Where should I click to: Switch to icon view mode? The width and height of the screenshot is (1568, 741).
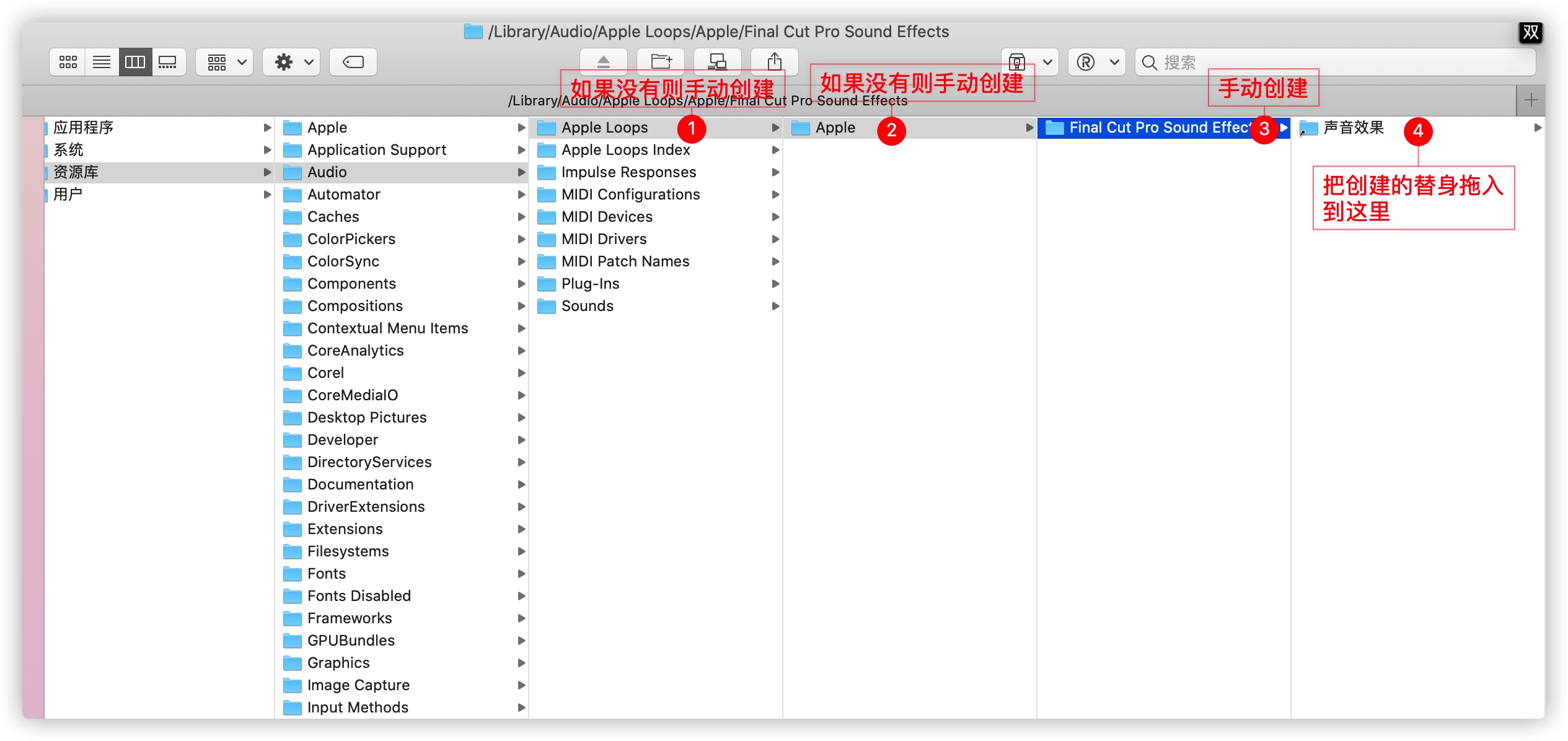click(68, 62)
